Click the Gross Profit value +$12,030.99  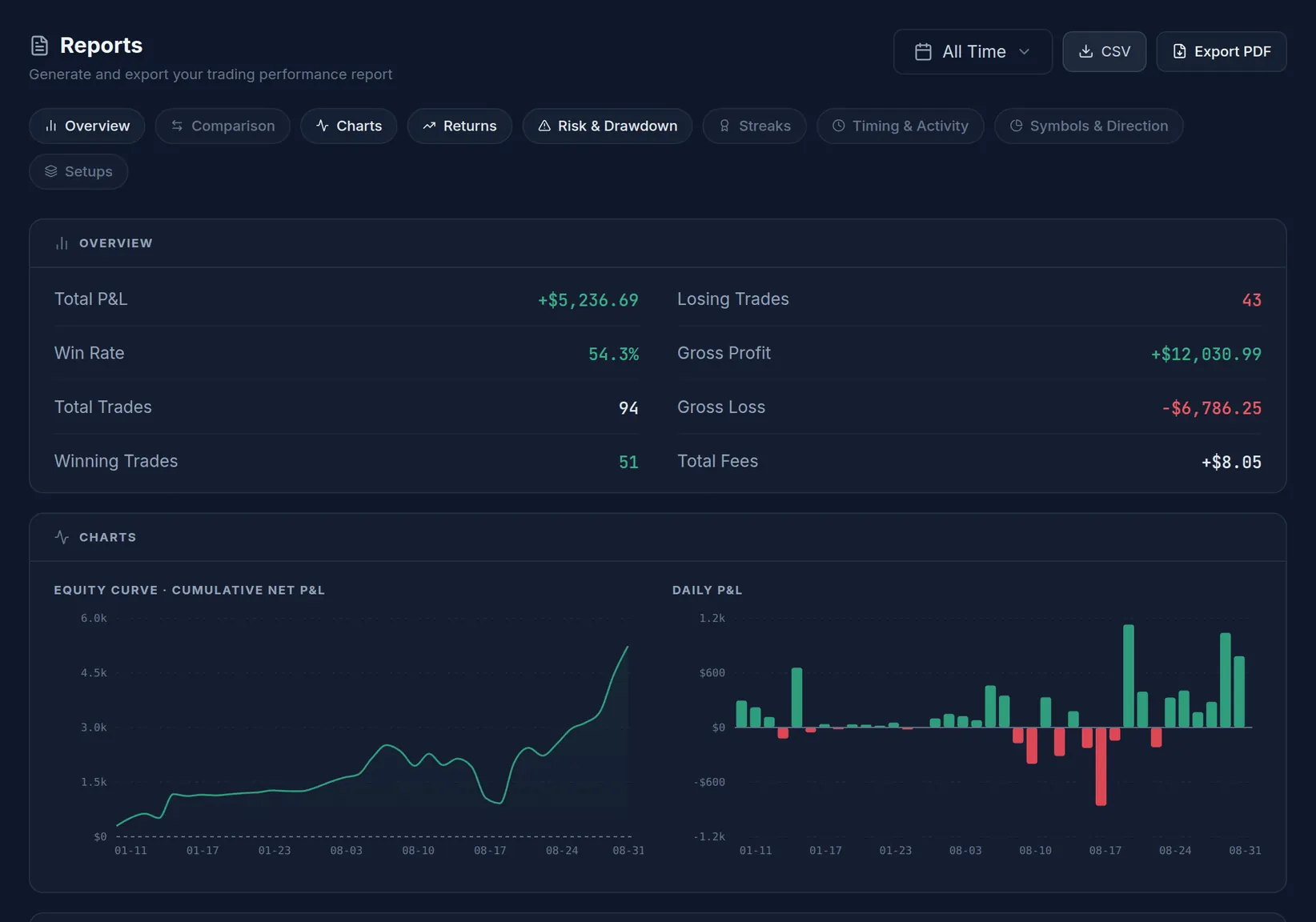click(1206, 354)
